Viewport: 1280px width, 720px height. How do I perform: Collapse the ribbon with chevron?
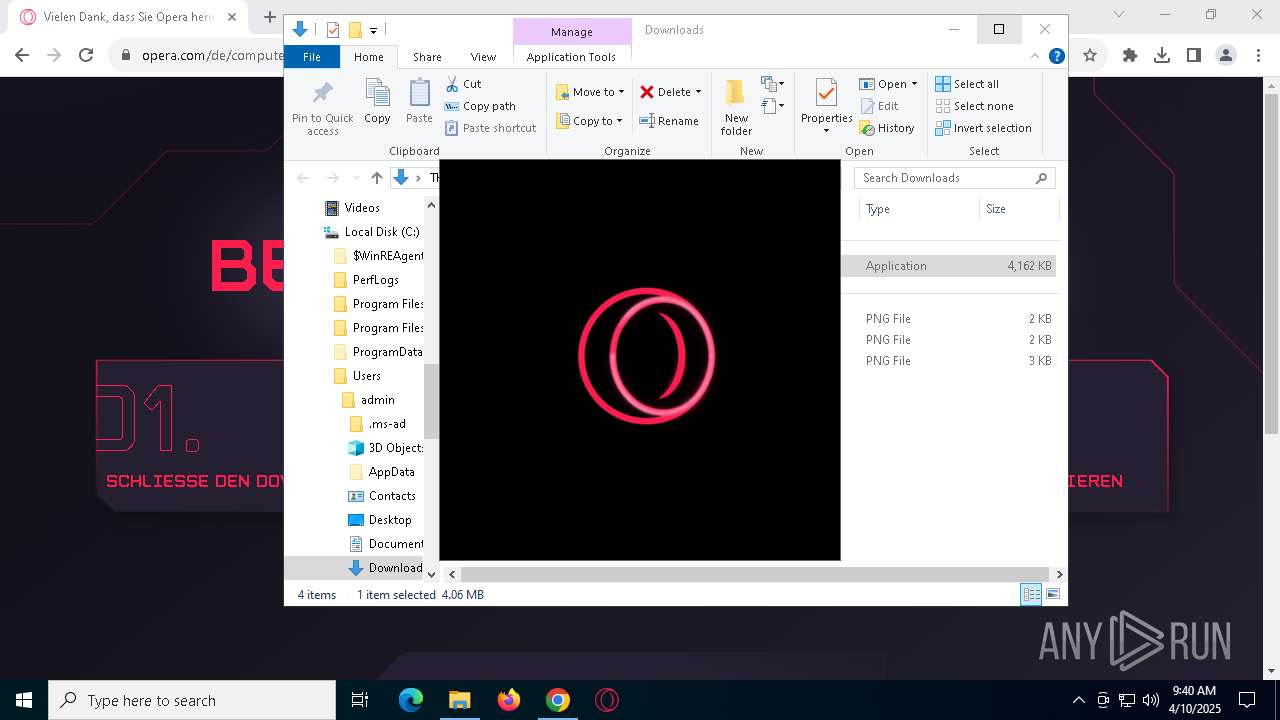tap(1037, 56)
